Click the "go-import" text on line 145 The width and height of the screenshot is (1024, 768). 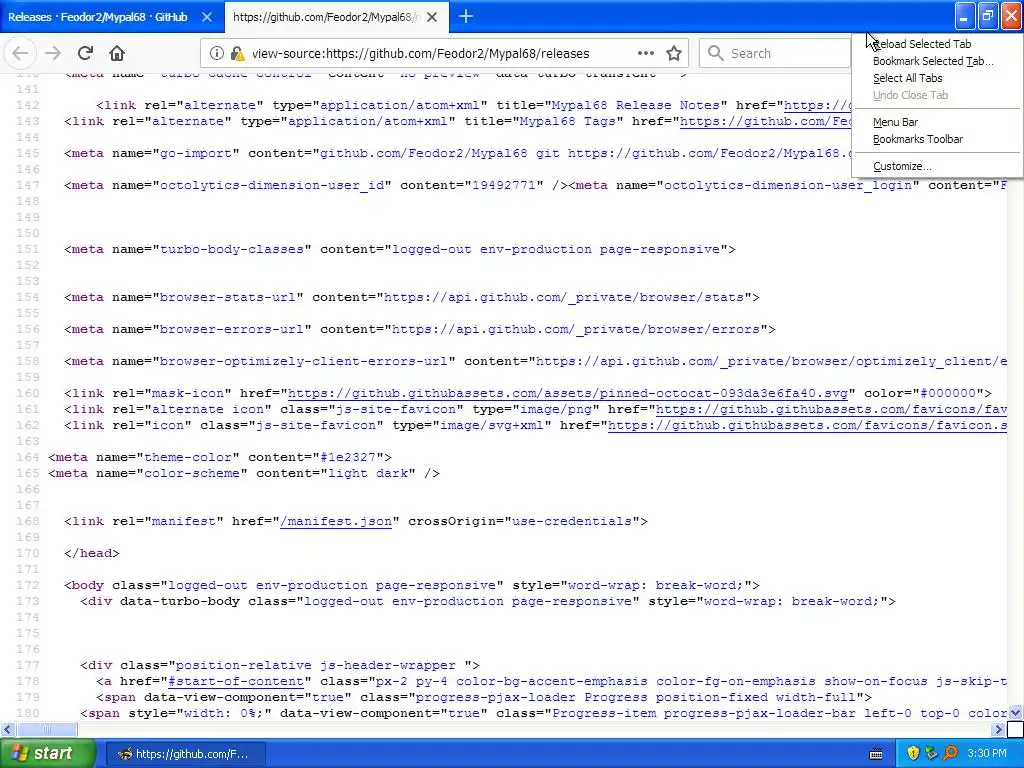pyautogui.click(x=196, y=153)
